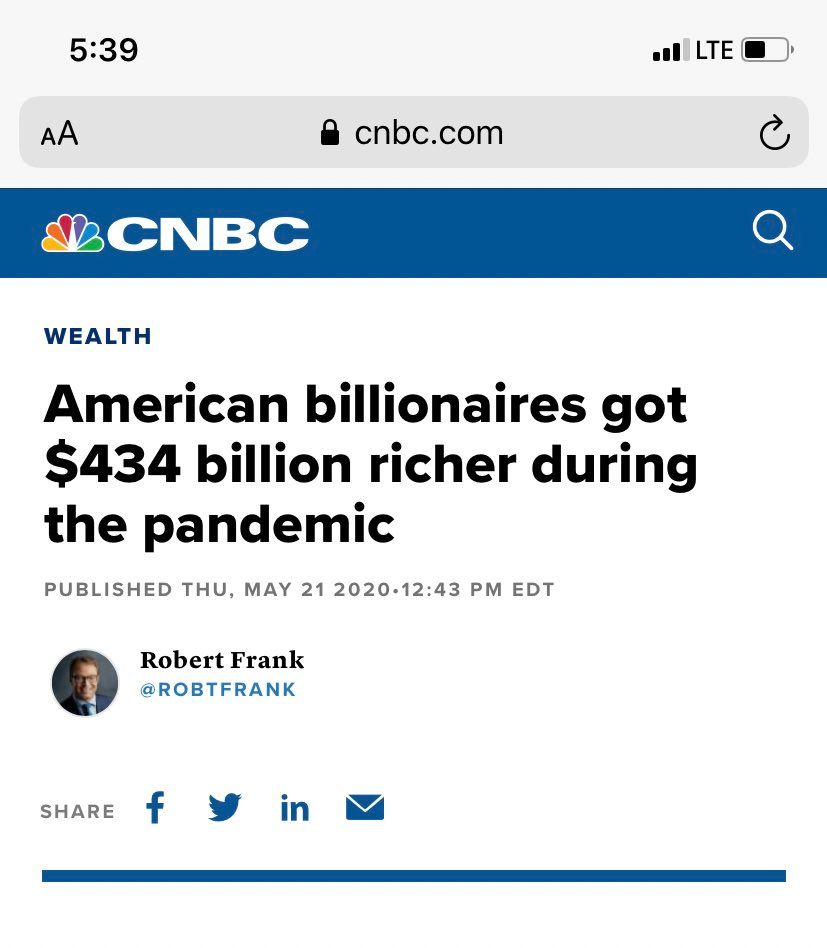The height and width of the screenshot is (948, 827).
Task: Tap the battery indicator in status bar
Action: pos(767,50)
